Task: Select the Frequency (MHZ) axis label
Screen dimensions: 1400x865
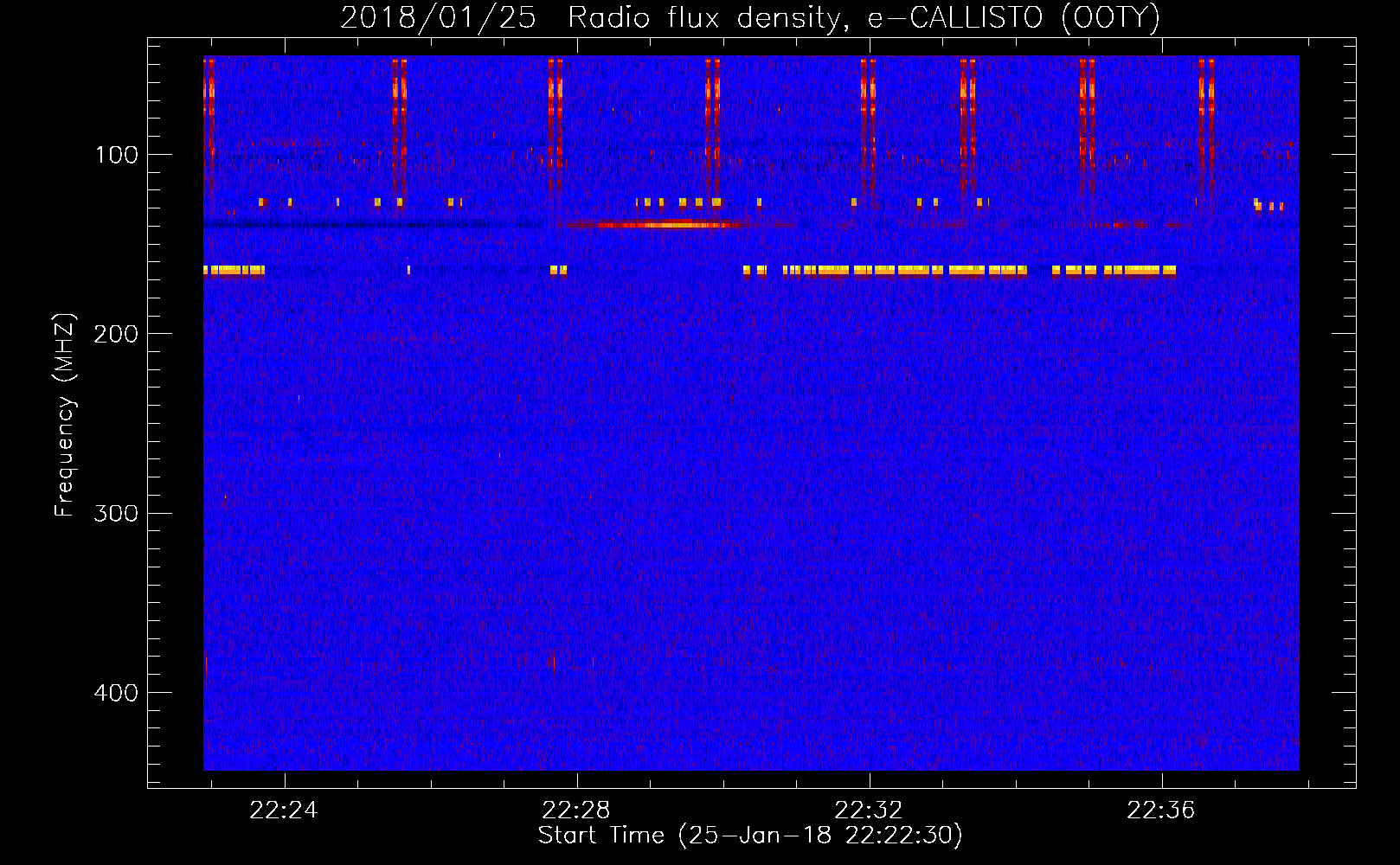Action: tap(65, 414)
